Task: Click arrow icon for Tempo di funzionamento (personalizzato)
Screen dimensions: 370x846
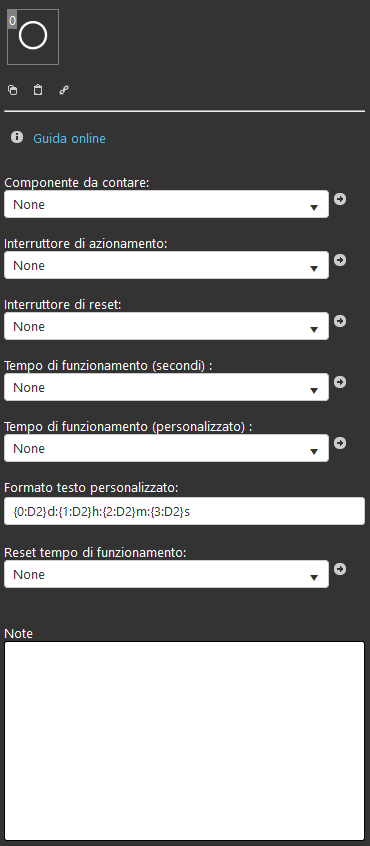Action: (340, 443)
